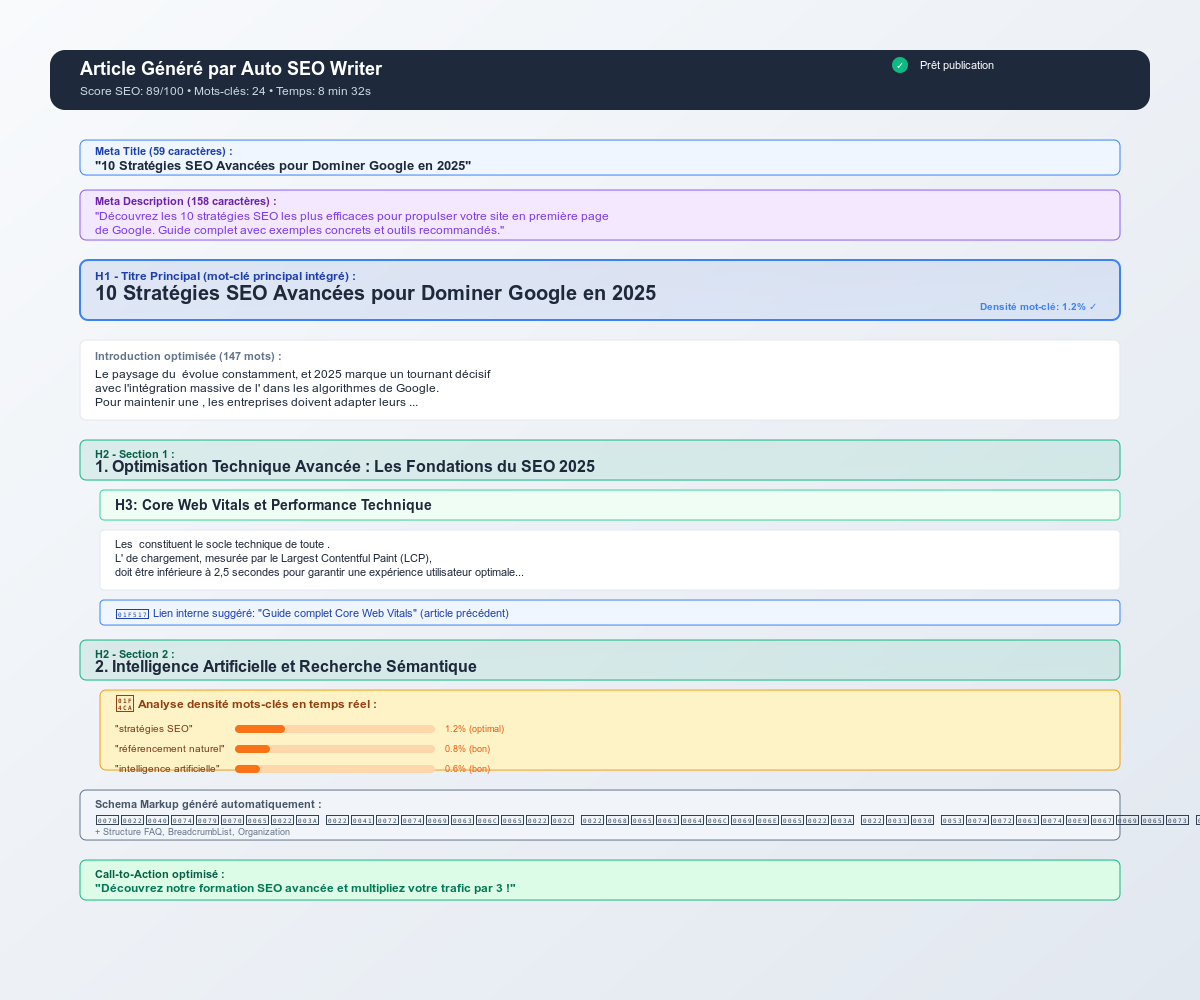Image resolution: width=1200 pixels, height=1000 pixels.
Task: Click the heading '1. Optimisation Technique Avancée'
Action: tap(345, 466)
